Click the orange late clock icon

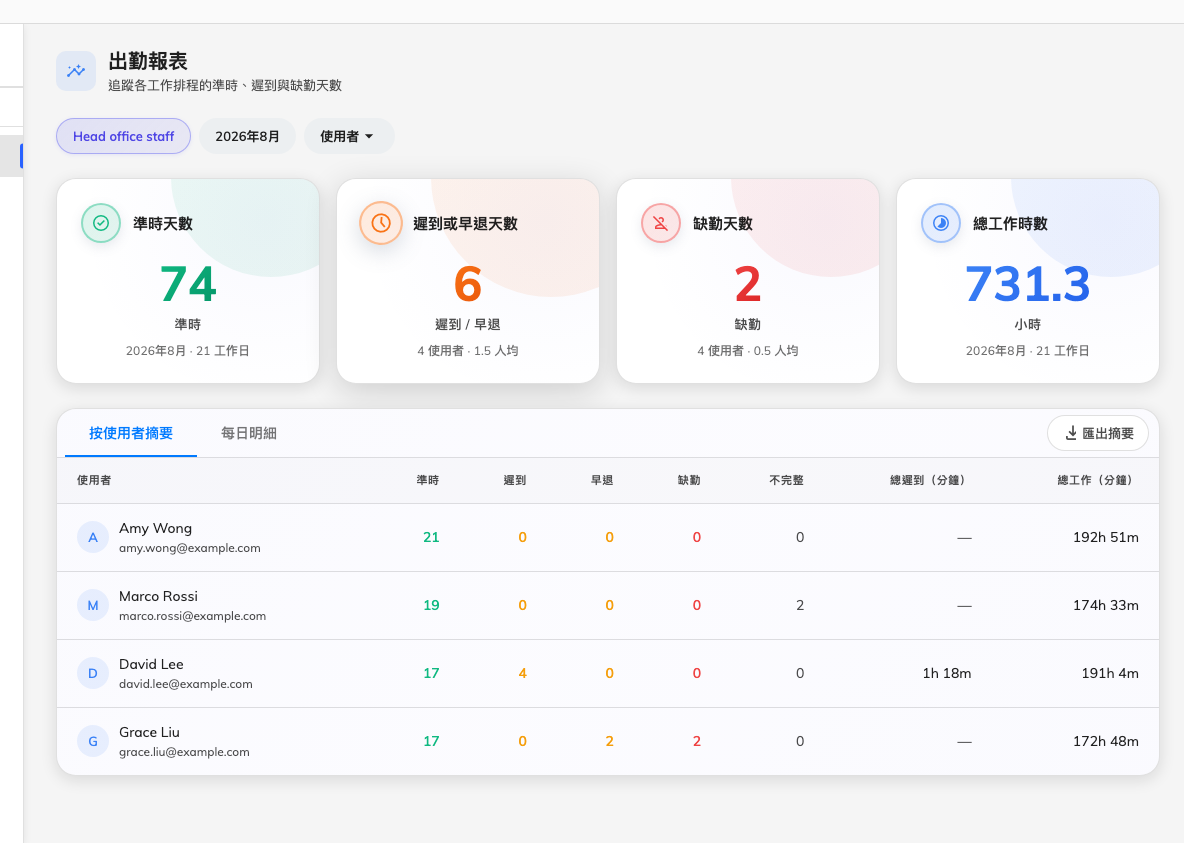click(381, 223)
